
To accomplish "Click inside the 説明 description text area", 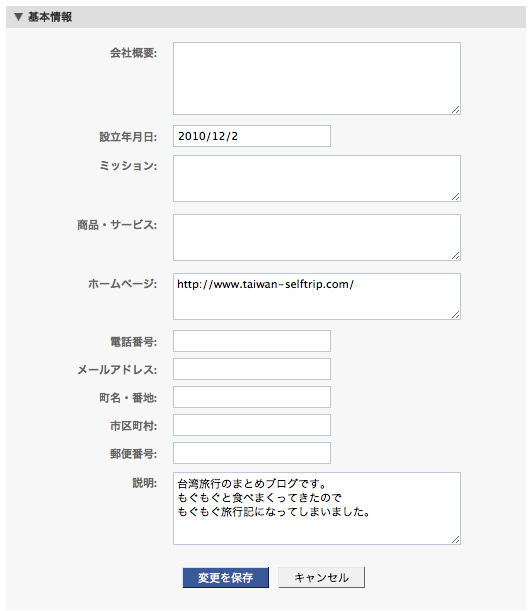I will [317, 509].
